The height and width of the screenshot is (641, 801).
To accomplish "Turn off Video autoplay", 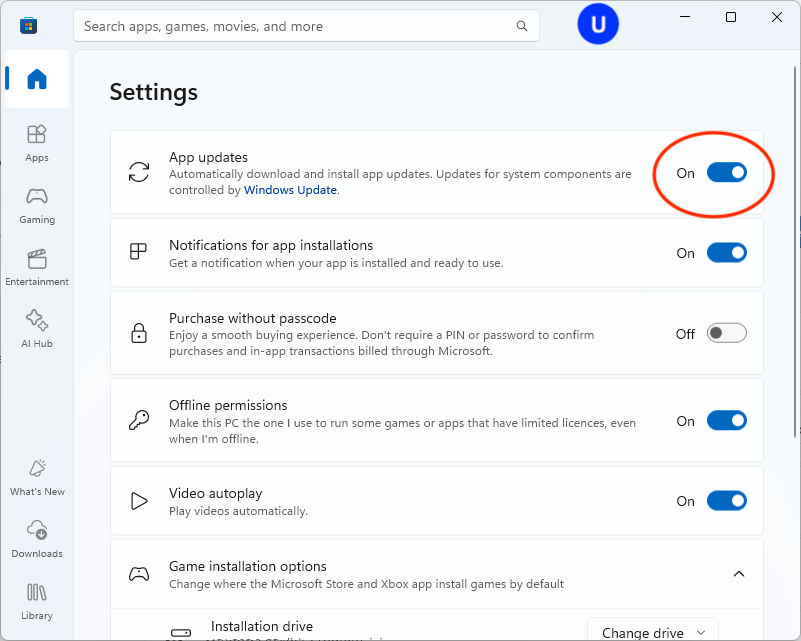I will [727, 500].
